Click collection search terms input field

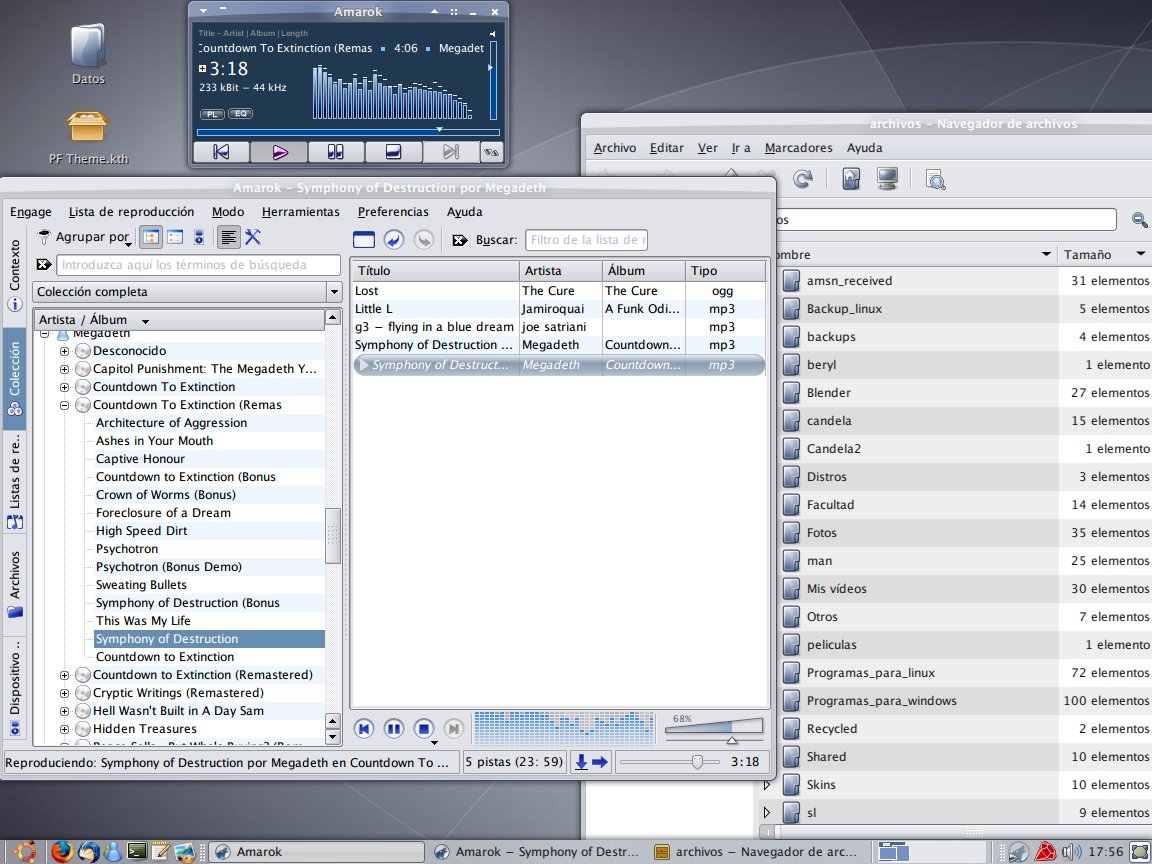(198, 264)
